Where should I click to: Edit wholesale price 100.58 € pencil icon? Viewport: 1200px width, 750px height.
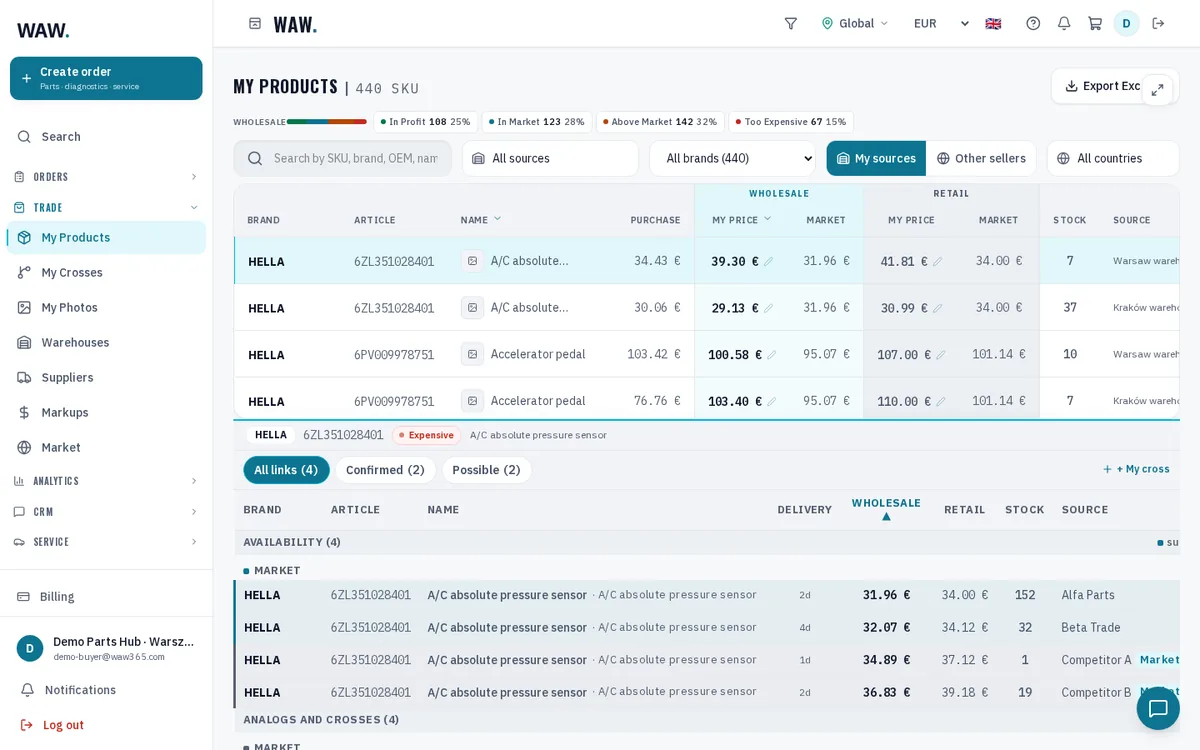coord(771,355)
